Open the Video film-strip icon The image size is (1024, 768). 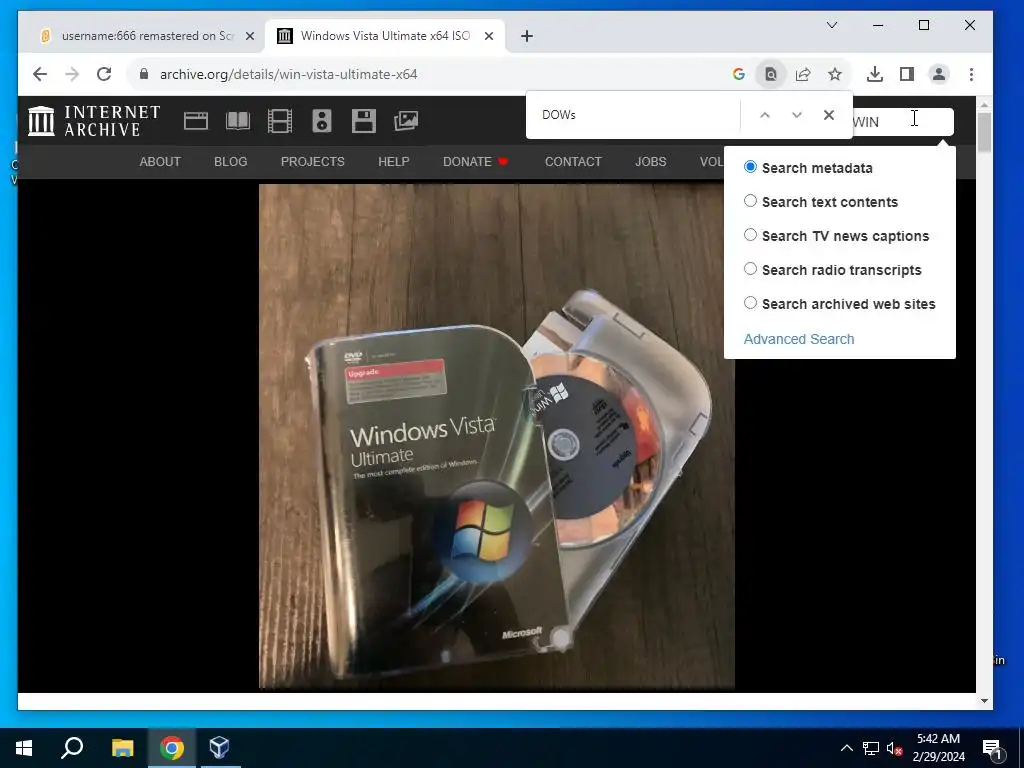280,121
